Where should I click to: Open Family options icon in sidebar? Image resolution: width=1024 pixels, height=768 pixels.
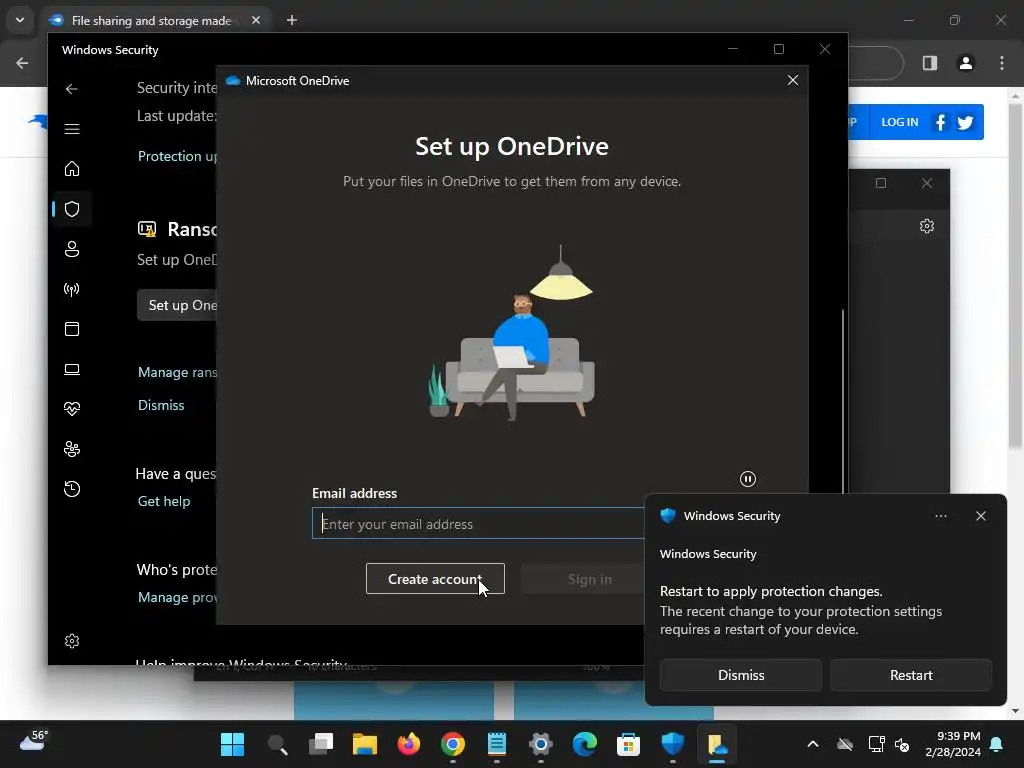72,449
